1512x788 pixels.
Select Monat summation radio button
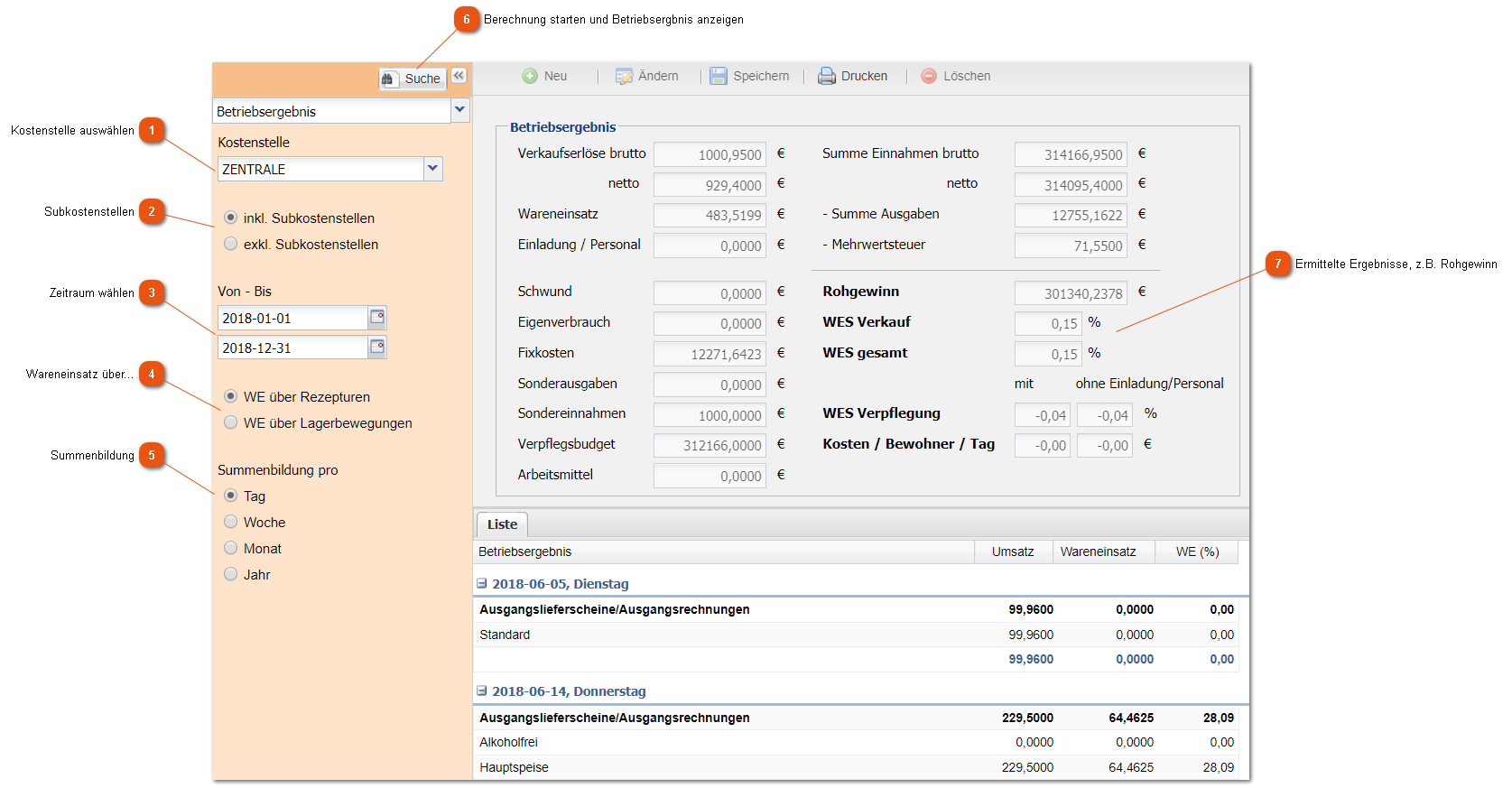231,548
